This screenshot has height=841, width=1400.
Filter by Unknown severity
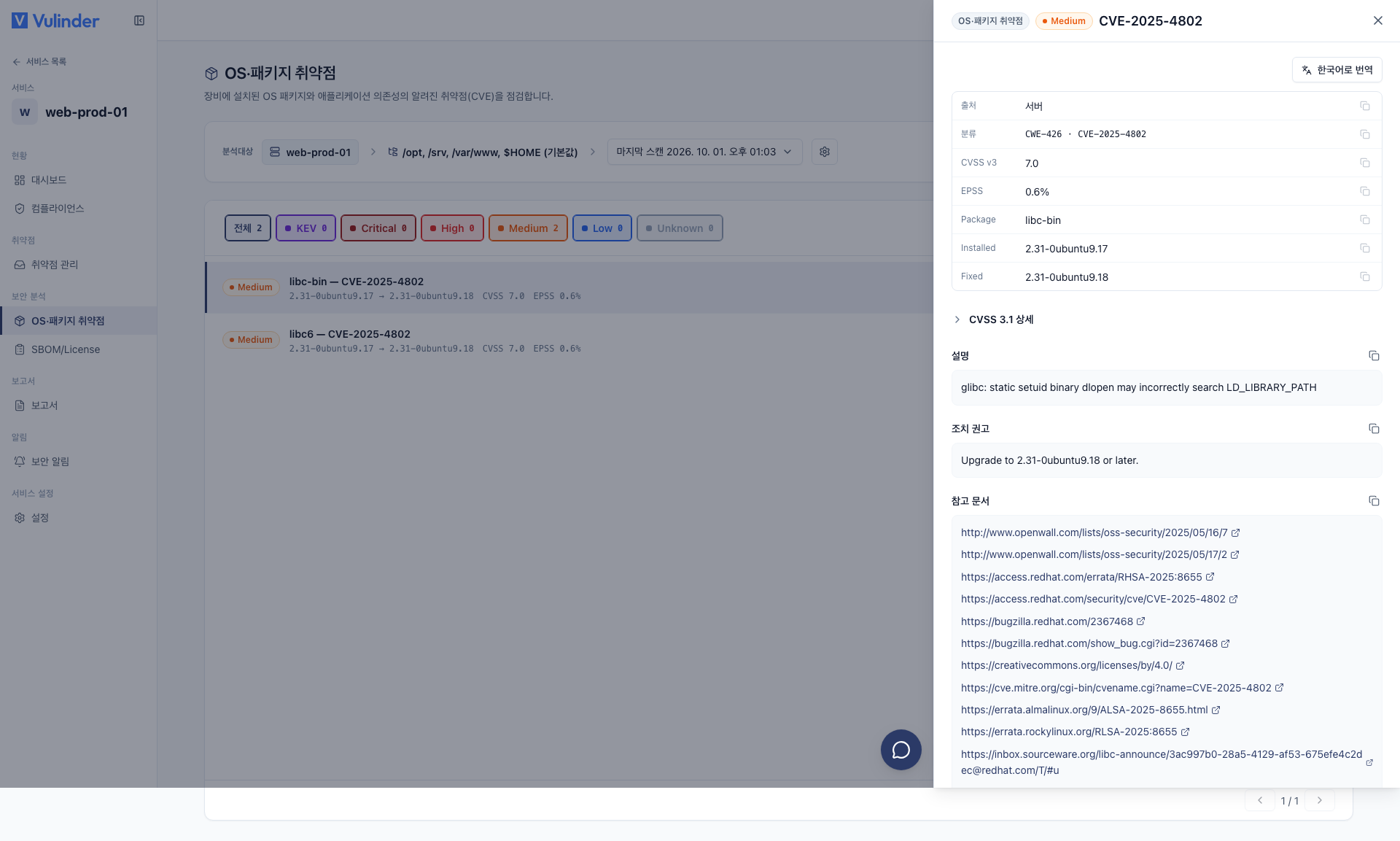pyautogui.click(x=680, y=228)
